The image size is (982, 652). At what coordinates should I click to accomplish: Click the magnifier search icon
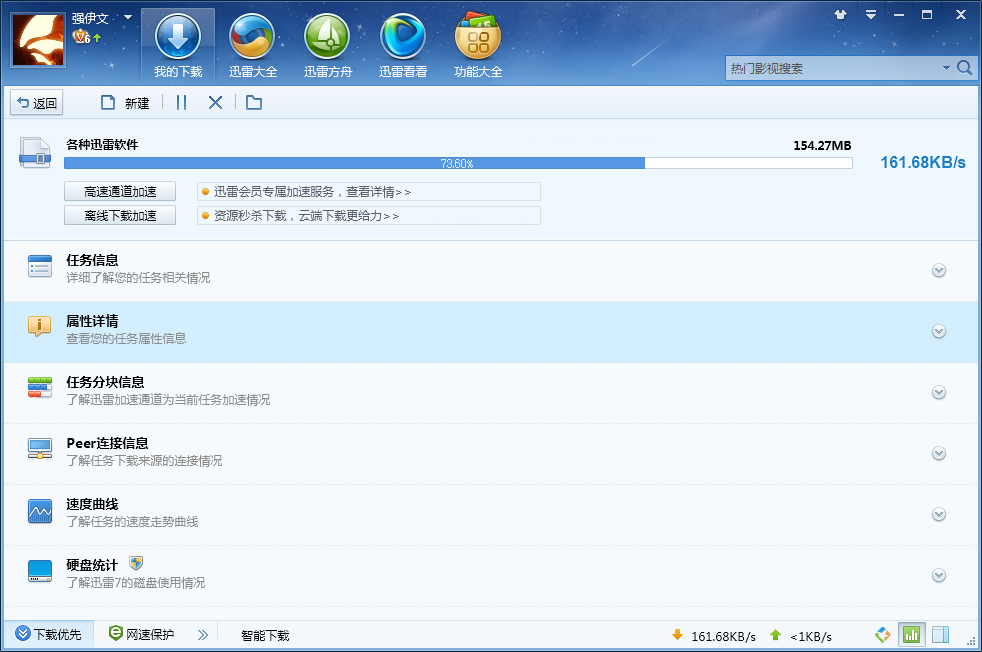[964, 68]
